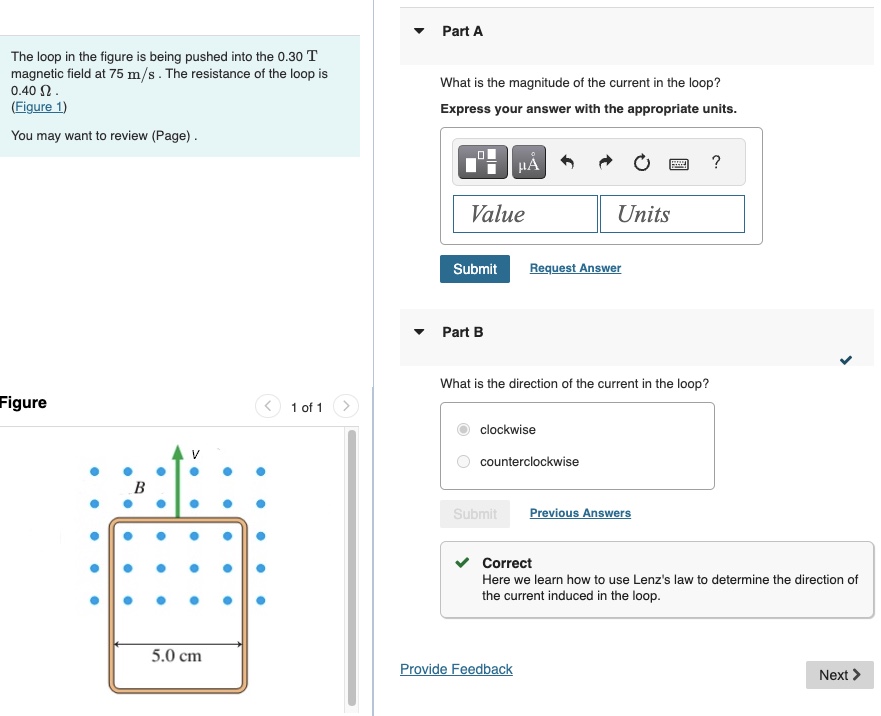Open the keyboard shortcuts icon

coord(679,162)
